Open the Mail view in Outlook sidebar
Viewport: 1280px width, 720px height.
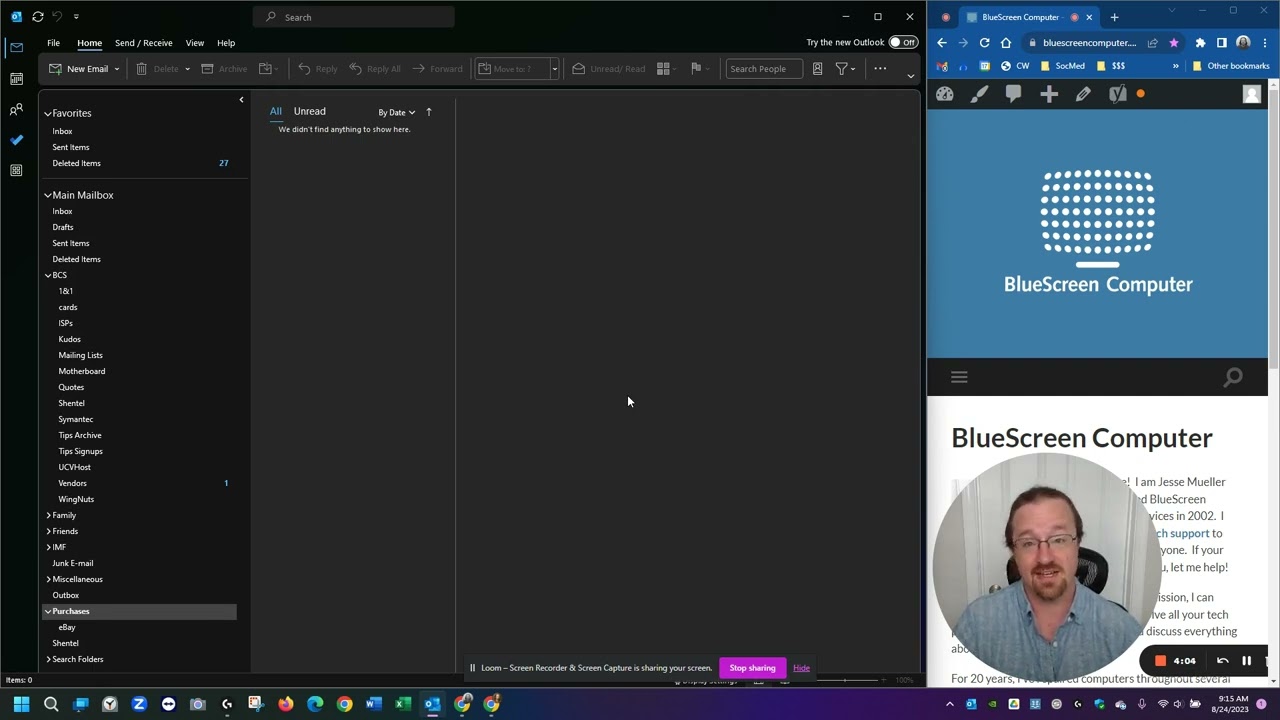point(16,48)
